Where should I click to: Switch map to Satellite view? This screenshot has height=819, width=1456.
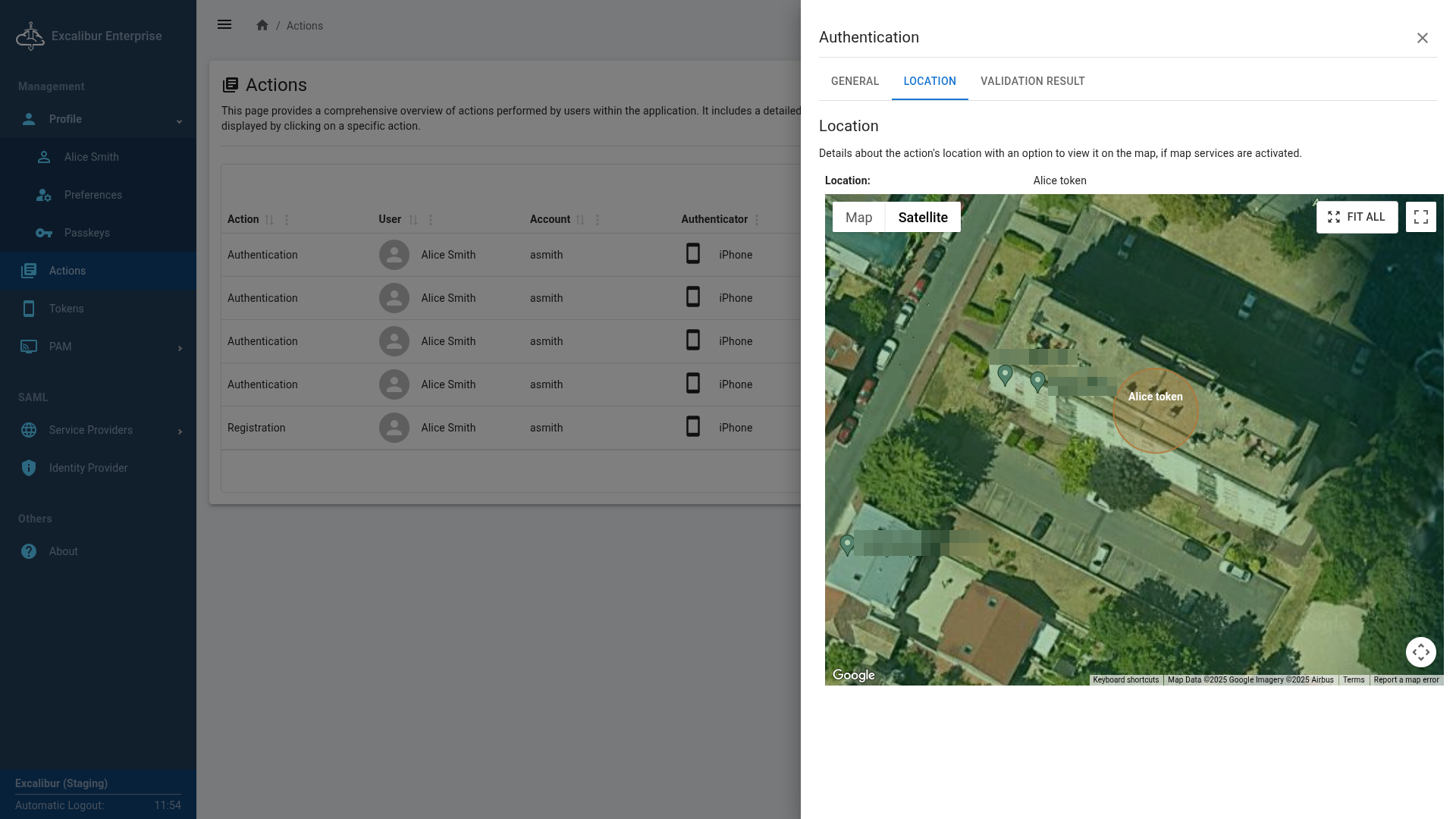(x=922, y=217)
